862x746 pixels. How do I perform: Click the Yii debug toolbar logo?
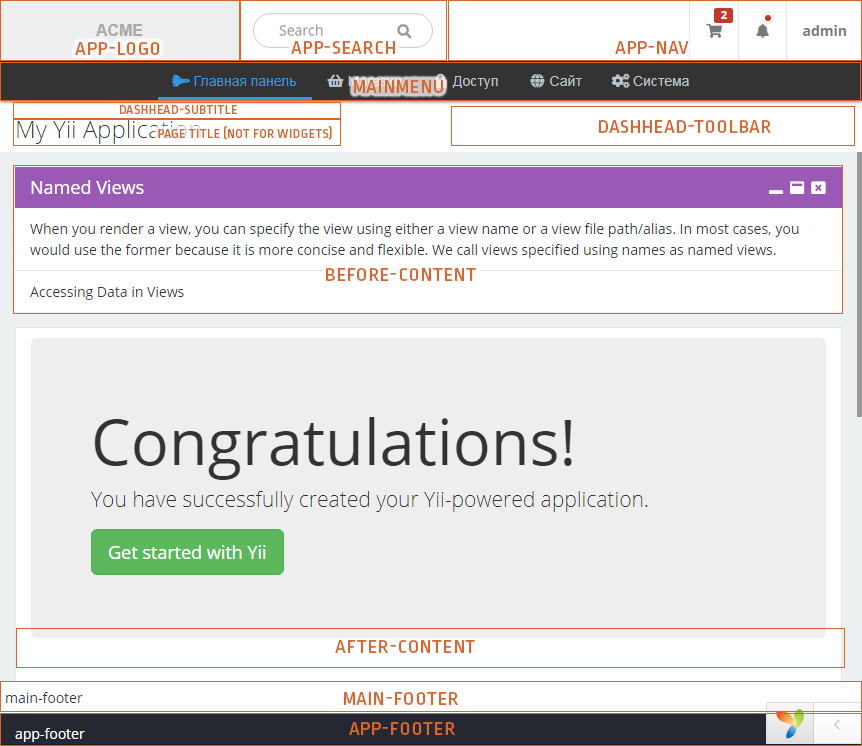pos(789,723)
